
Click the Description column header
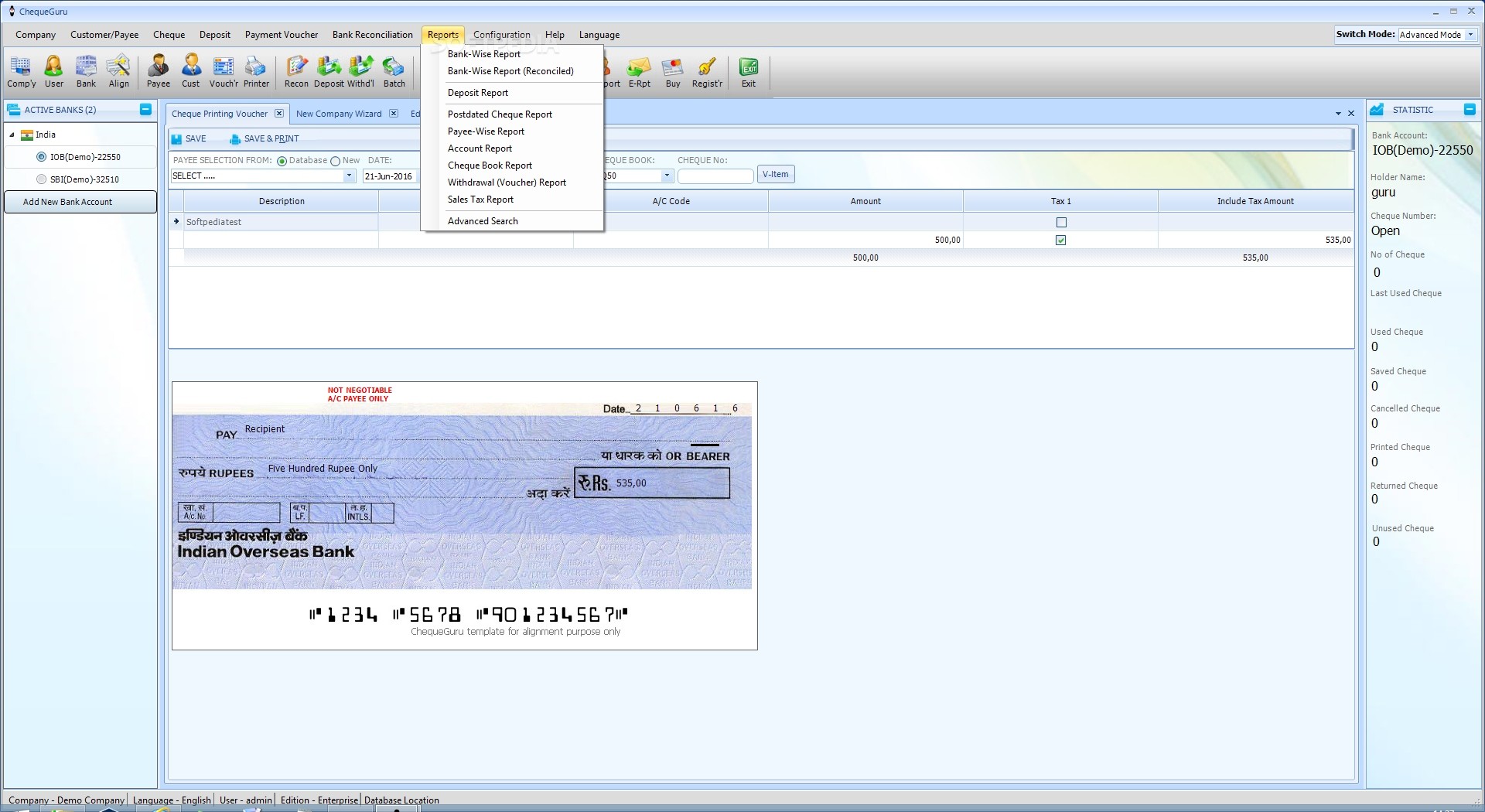pos(282,201)
